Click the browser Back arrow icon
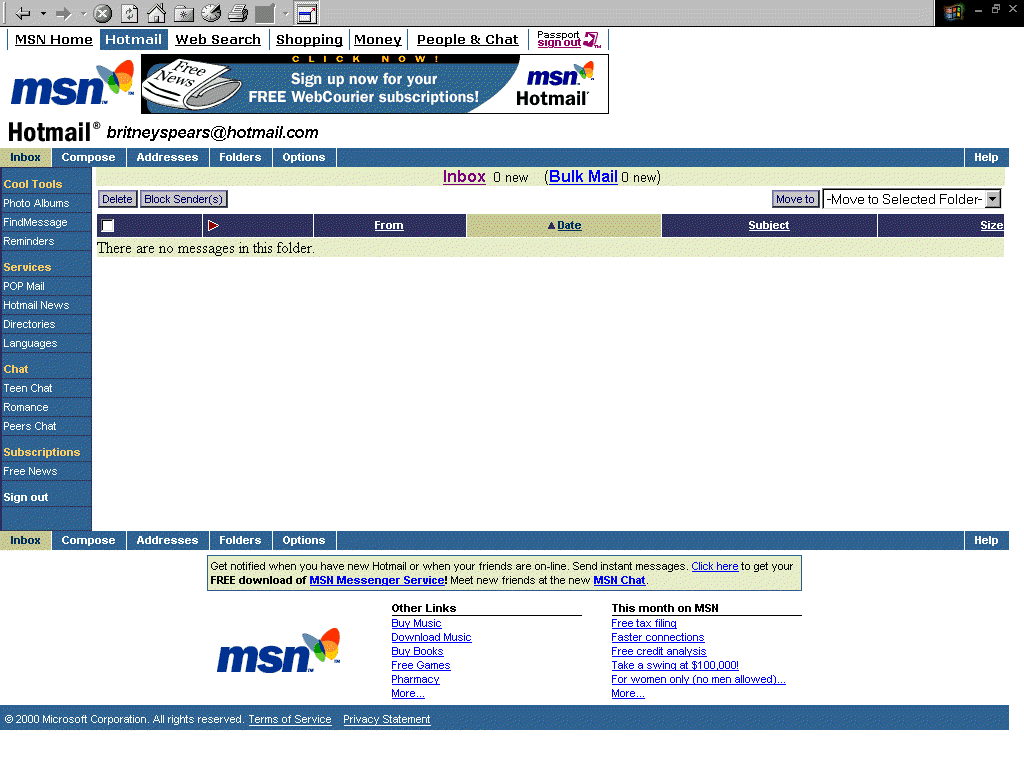The width and height of the screenshot is (1024, 768). 23,13
